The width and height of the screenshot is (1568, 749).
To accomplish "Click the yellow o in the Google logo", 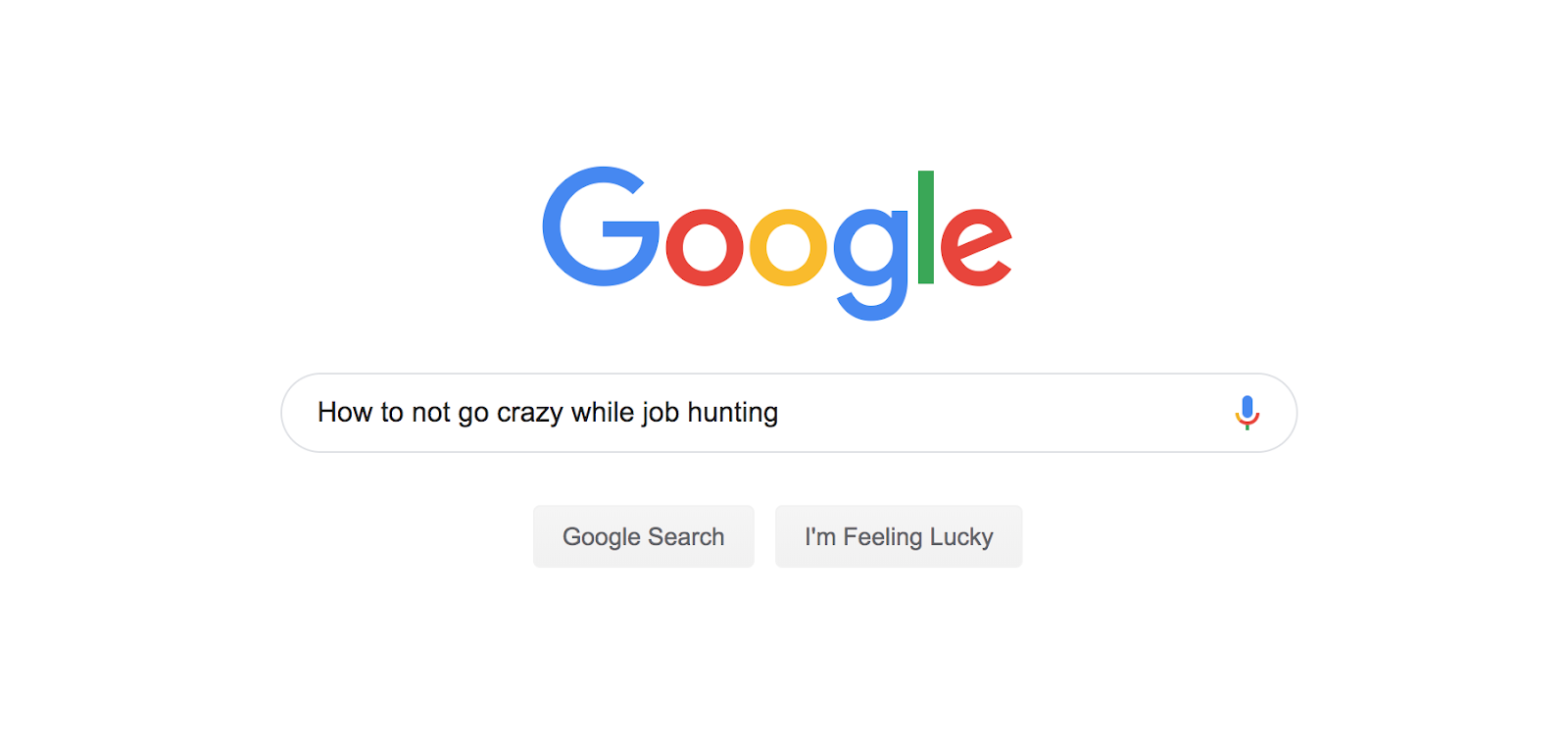I will (x=788, y=247).
